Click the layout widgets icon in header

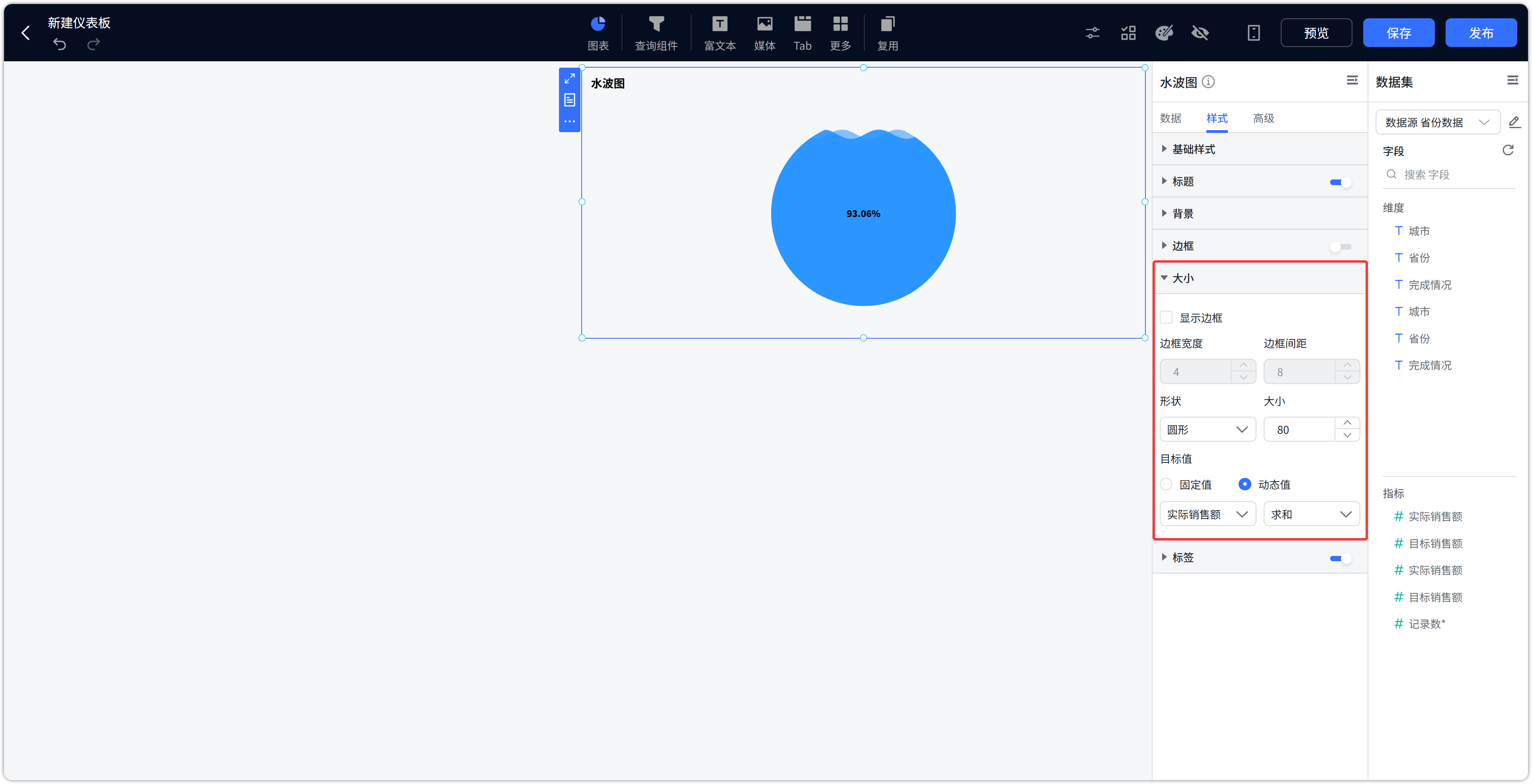[x=1128, y=33]
